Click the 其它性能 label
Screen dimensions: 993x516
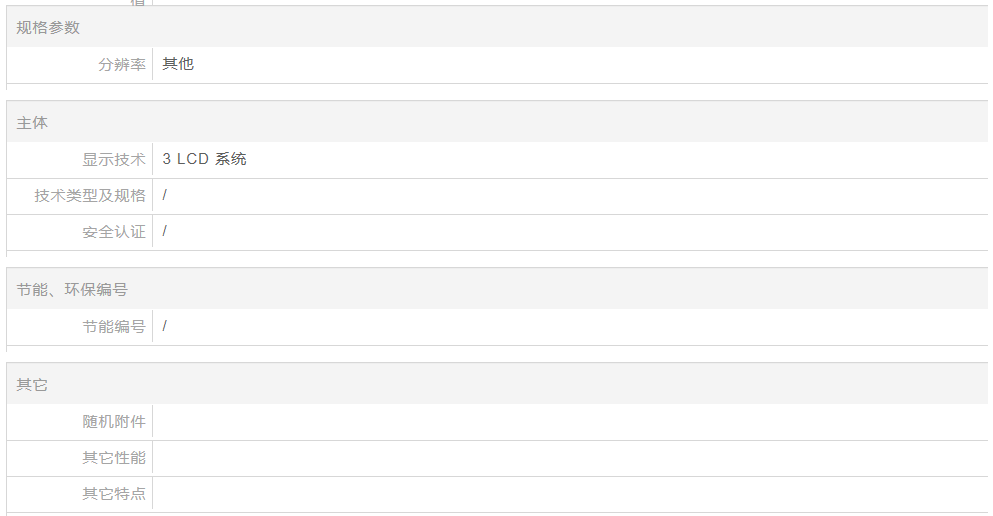click(114, 458)
